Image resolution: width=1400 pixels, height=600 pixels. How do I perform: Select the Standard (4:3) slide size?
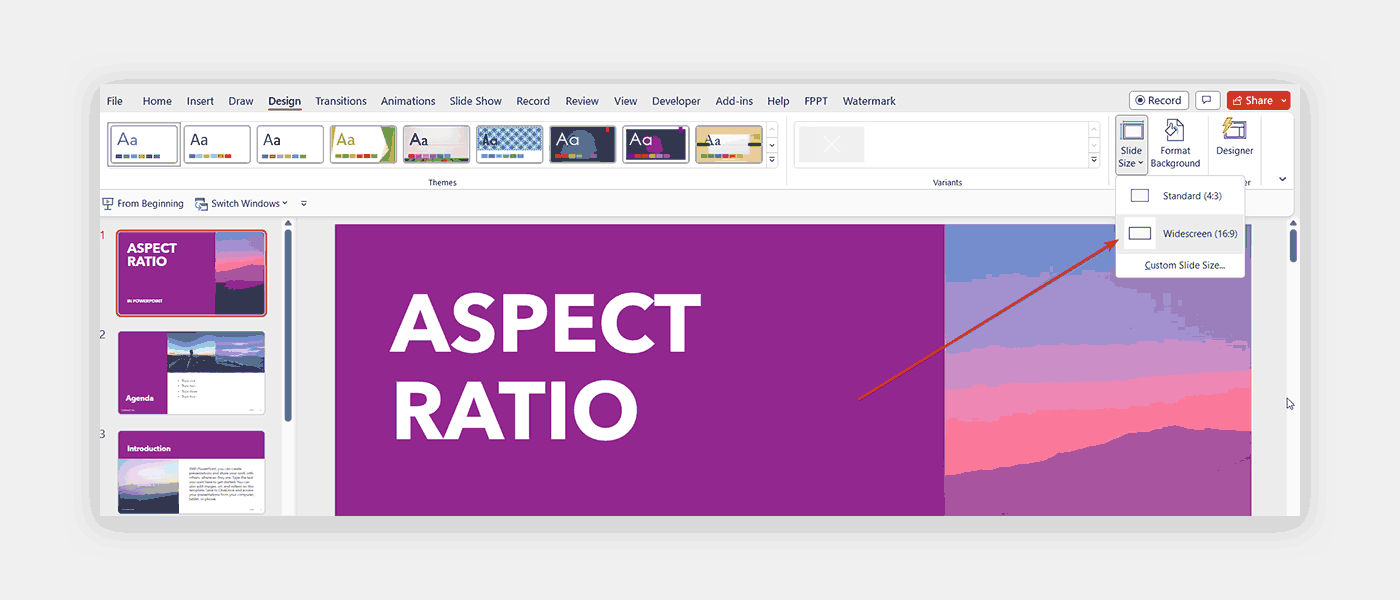1180,196
